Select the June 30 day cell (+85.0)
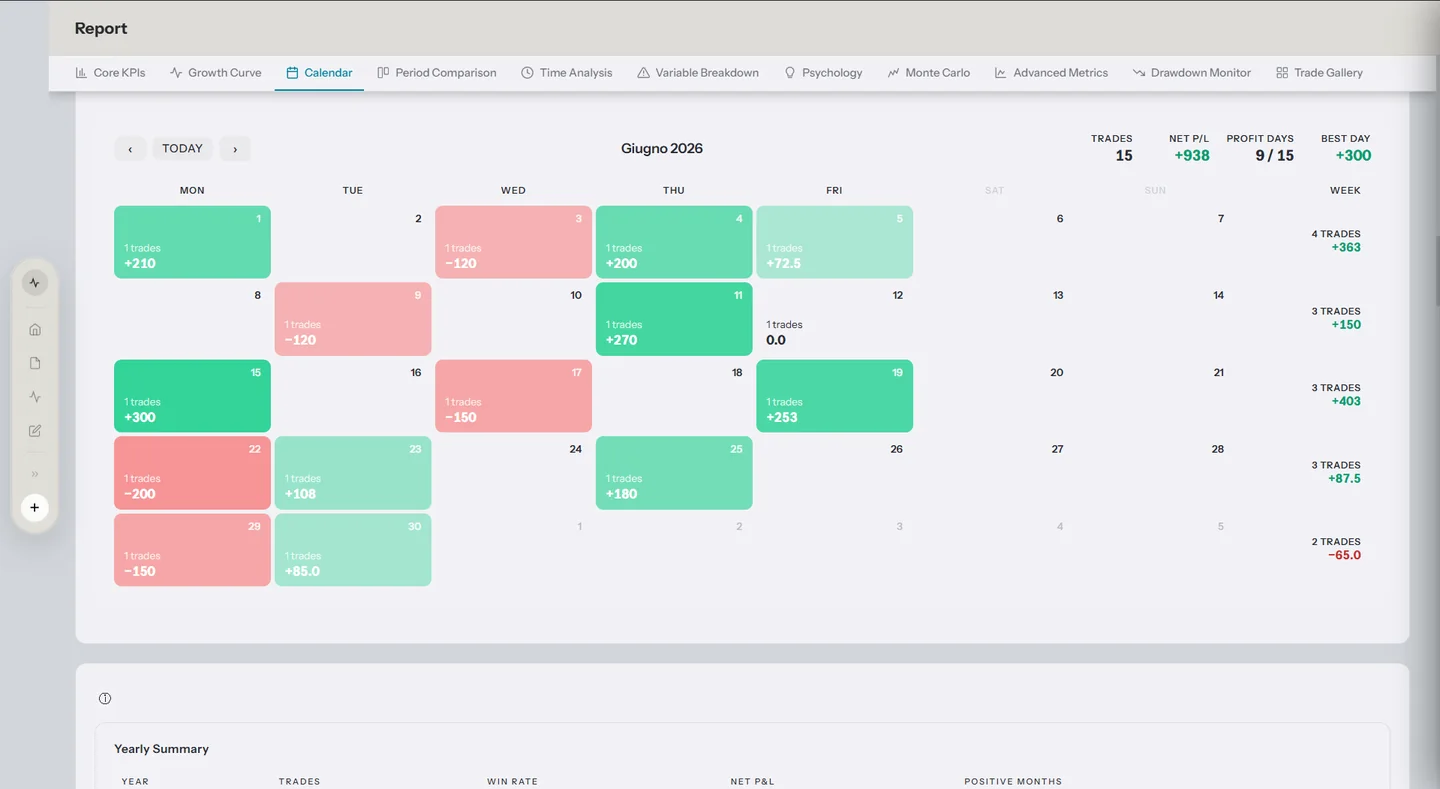The width and height of the screenshot is (1440, 789). [353, 550]
